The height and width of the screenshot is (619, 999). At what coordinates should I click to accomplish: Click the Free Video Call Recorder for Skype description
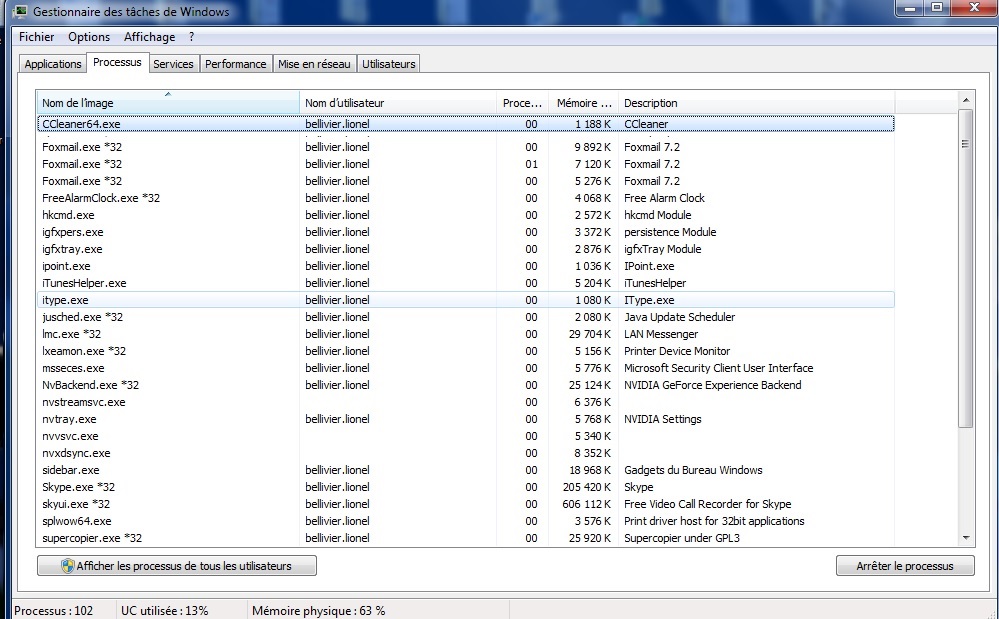[707, 504]
